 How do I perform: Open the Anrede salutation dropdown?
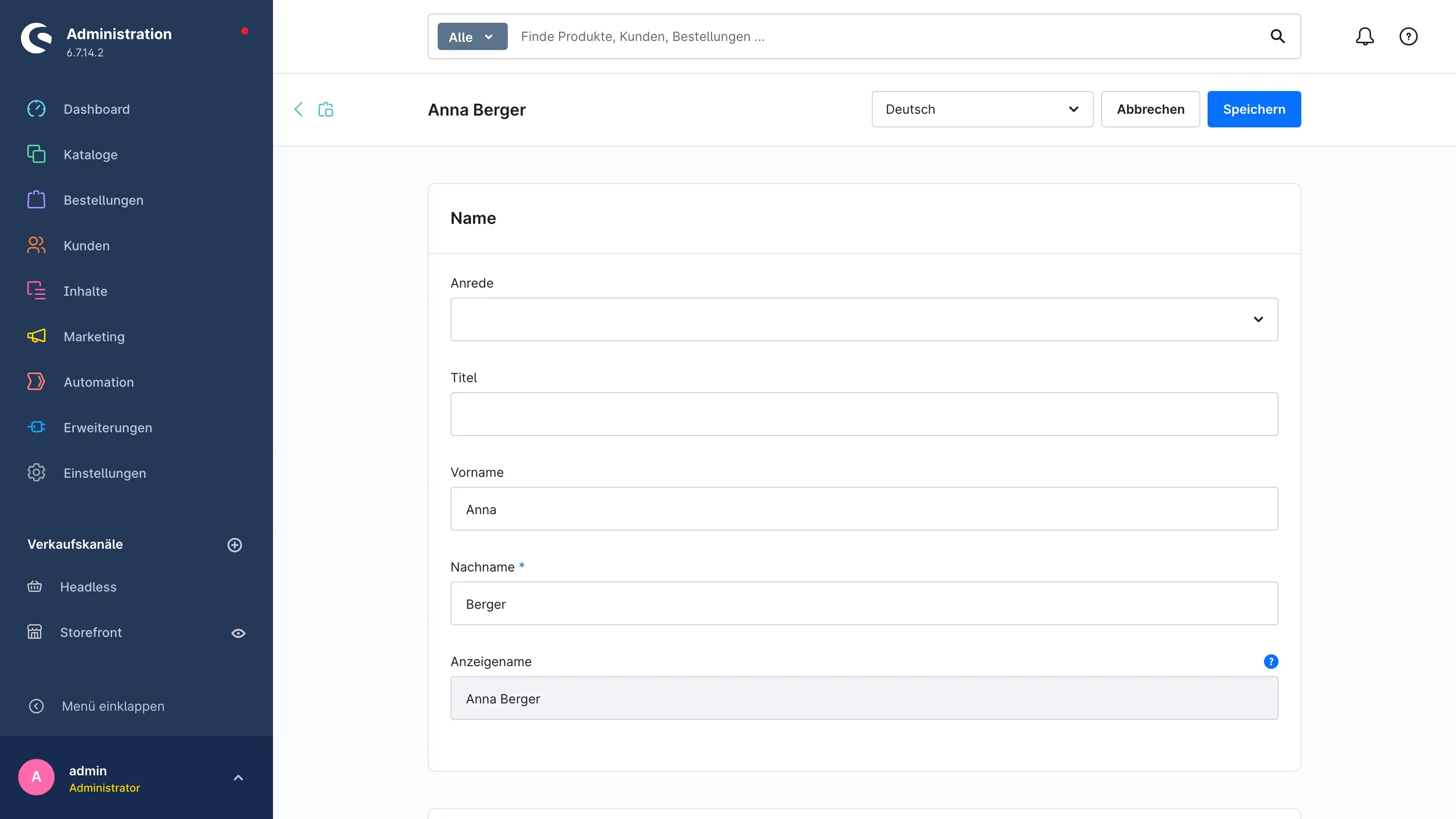tap(864, 319)
